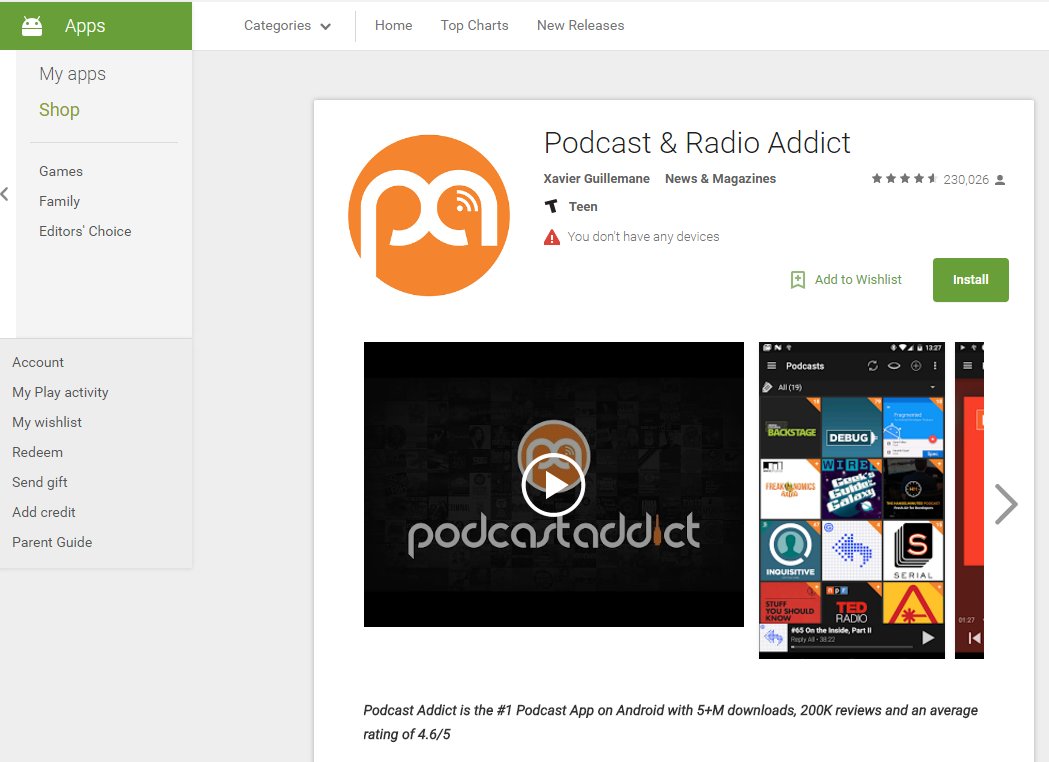Open the Apps section header label

[85, 26]
